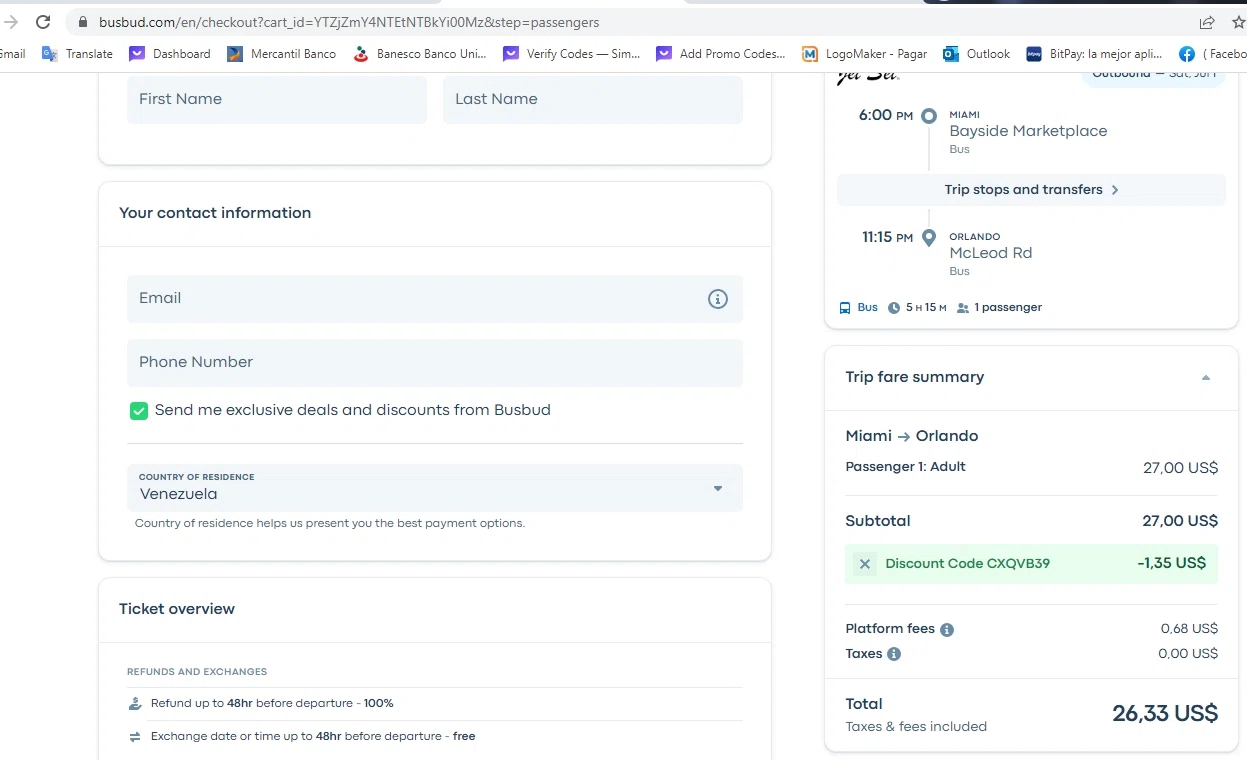Open the Outlook bookmark
This screenshot has width=1247, height=760.
click(977, 54)
